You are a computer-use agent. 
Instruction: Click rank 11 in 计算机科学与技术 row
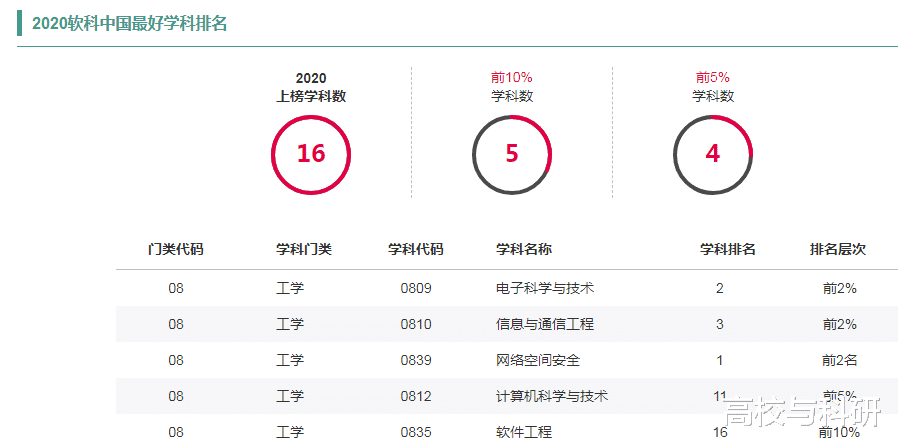(x=720, y=396)
